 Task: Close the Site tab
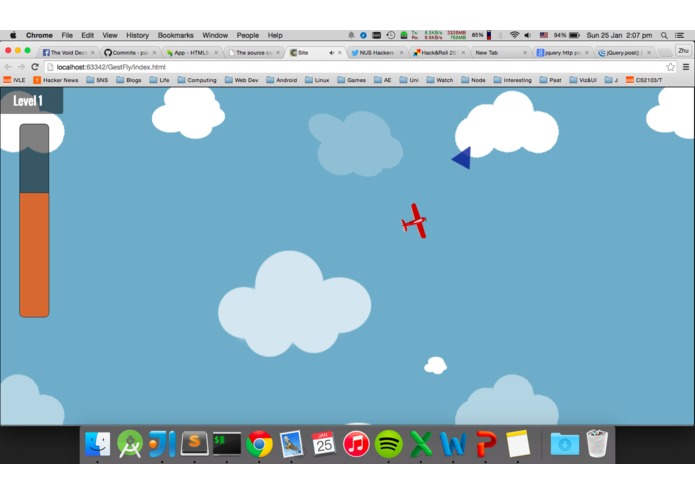coord(340,53)
